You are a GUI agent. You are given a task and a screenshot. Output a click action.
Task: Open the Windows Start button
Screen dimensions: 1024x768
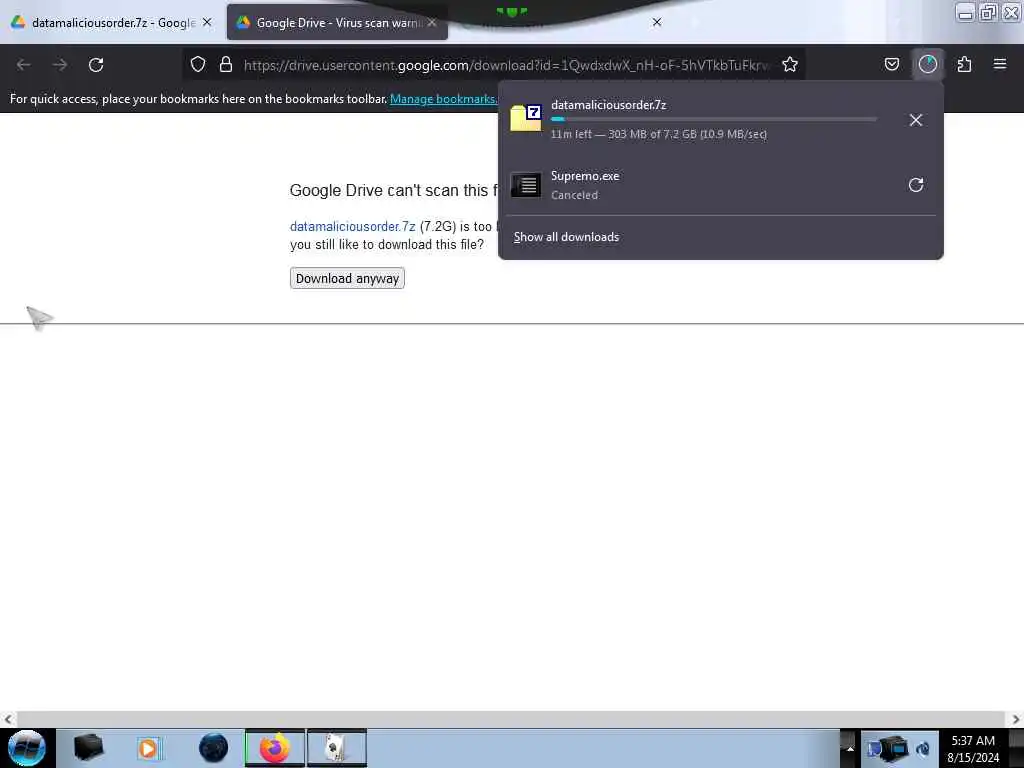pos(27,748)
